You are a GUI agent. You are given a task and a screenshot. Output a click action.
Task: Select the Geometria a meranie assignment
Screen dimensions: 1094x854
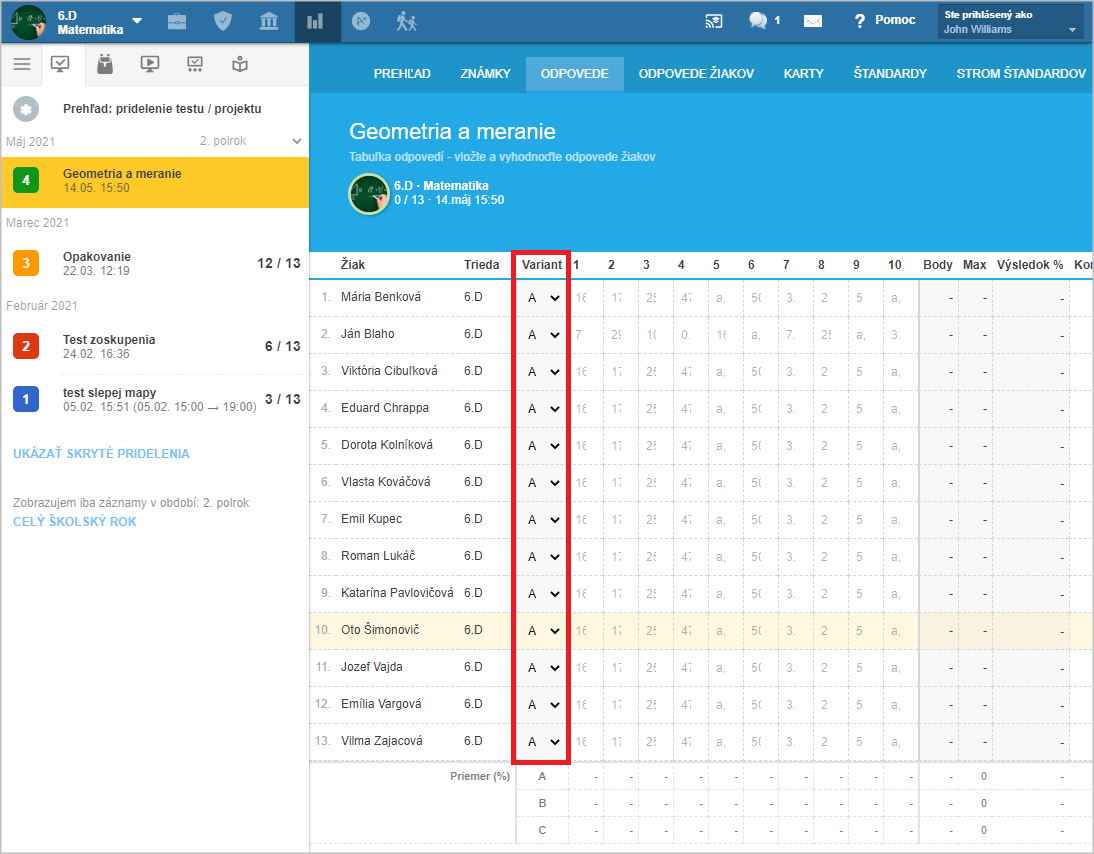coord(155,181)
